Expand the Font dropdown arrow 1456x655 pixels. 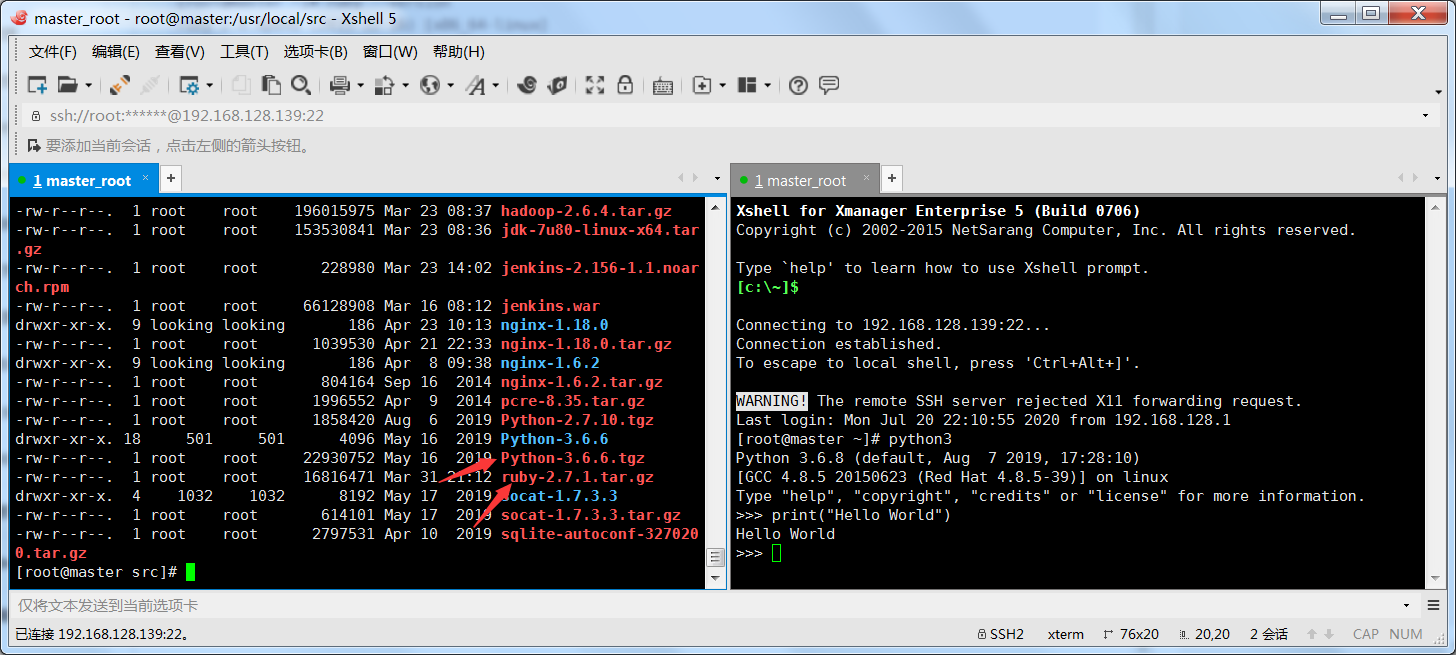(495, 86)
